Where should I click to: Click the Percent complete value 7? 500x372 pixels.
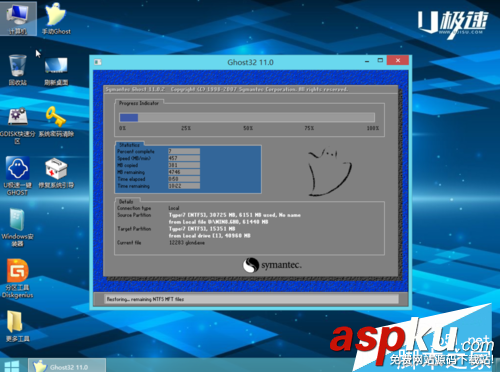(x=184, y=151)
